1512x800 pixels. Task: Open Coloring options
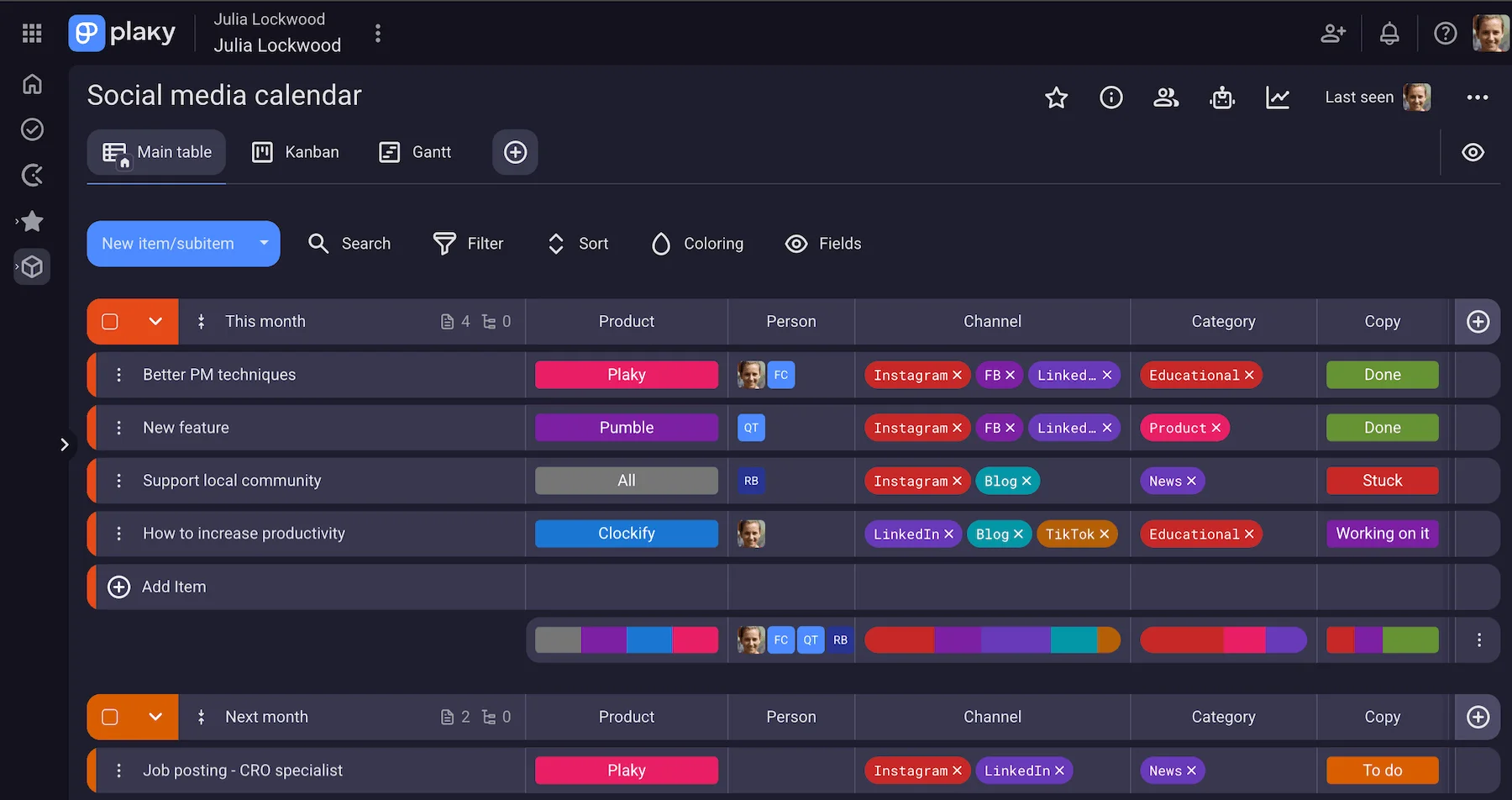[x=697, y=244]
